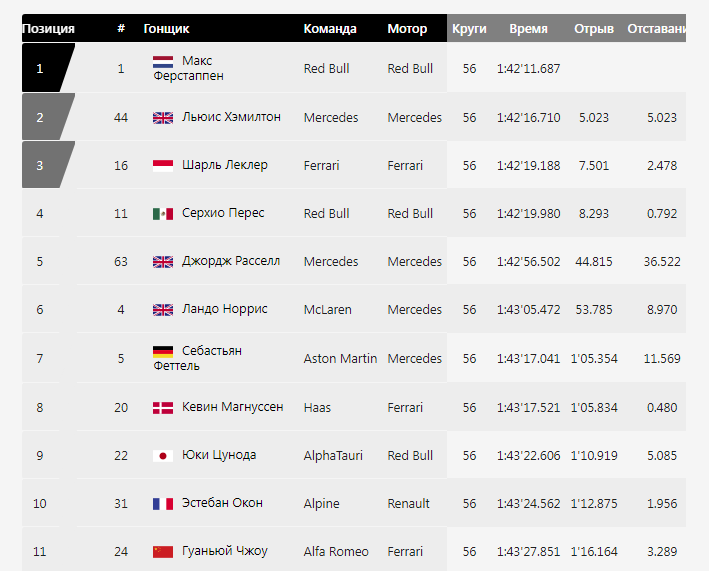The height and width of the screenshot is (571, 709).
Task: Click the Круги column header
Action: (469, 29)
